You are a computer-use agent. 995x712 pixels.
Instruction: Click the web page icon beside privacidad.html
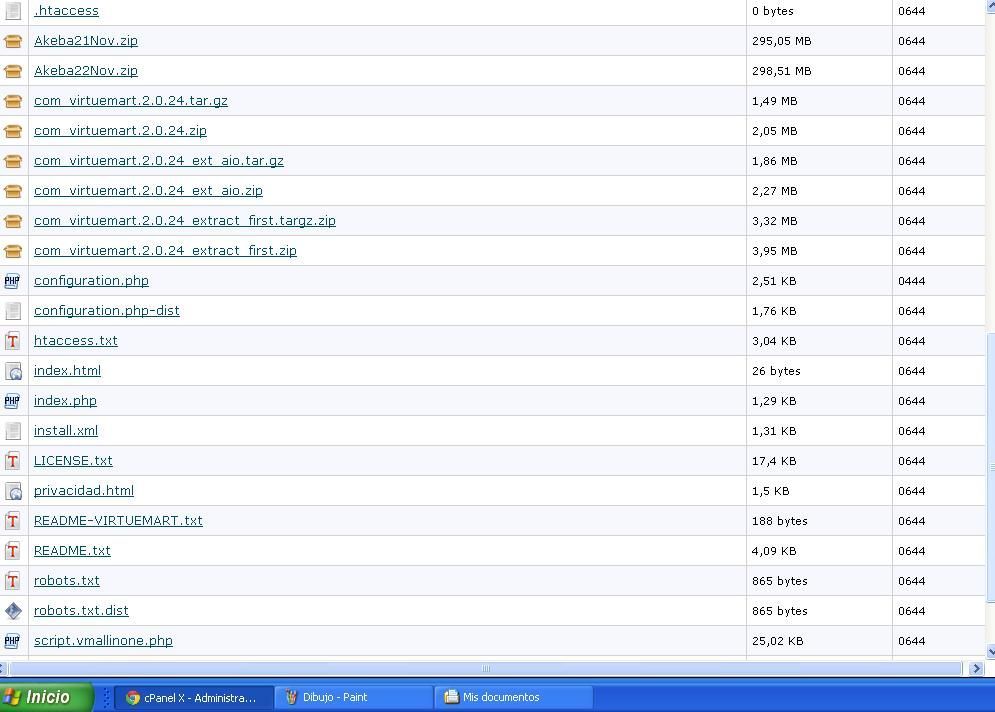pos(13,491)
